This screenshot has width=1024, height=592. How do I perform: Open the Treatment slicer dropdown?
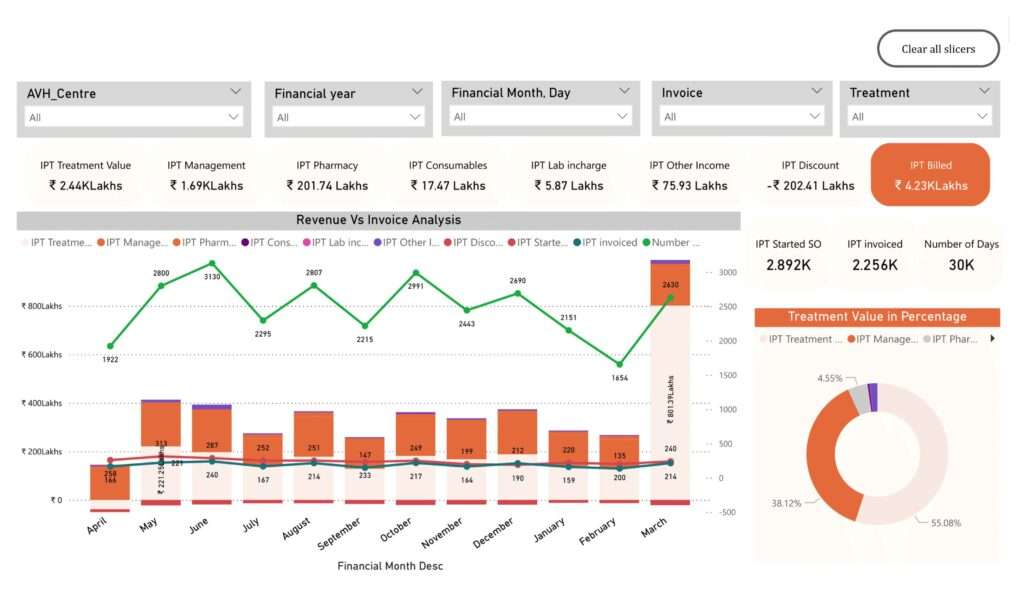tap(981, 117)
